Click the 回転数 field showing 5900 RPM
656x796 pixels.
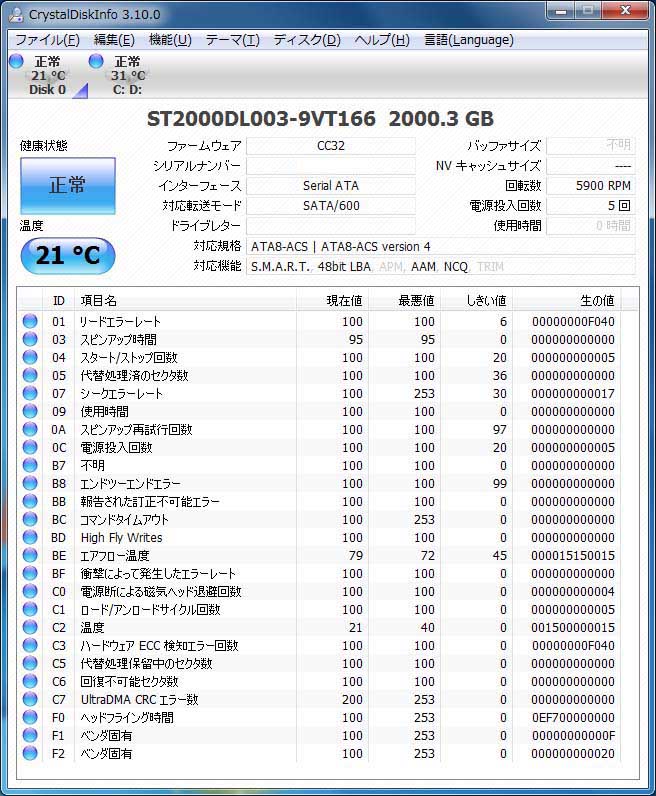click(x=591, y=186)
